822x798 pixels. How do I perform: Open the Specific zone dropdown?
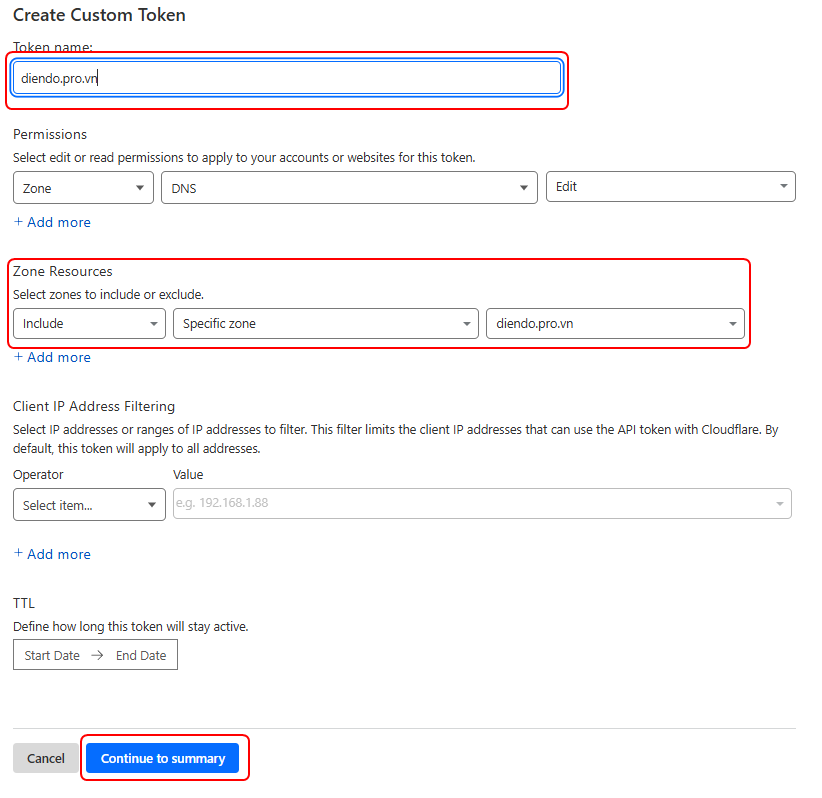click(326, 324)
